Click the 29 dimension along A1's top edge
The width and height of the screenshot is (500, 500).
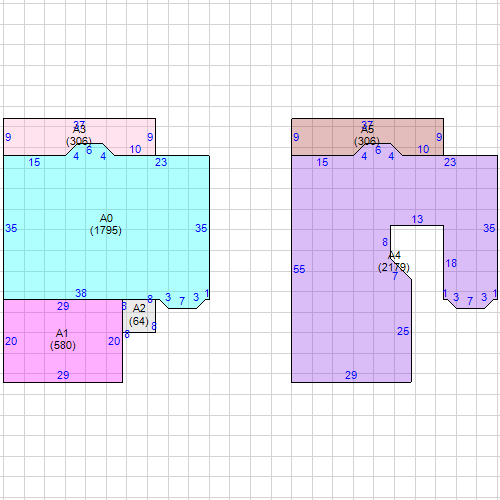tap(63, 306)
